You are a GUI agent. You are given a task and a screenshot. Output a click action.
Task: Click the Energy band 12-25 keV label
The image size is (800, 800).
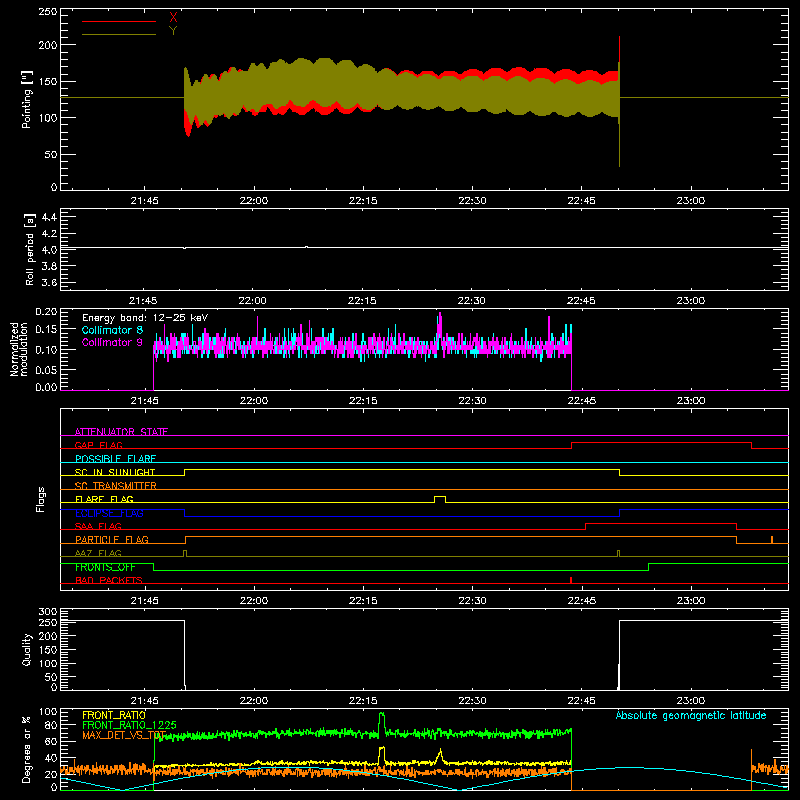(145, 318)
